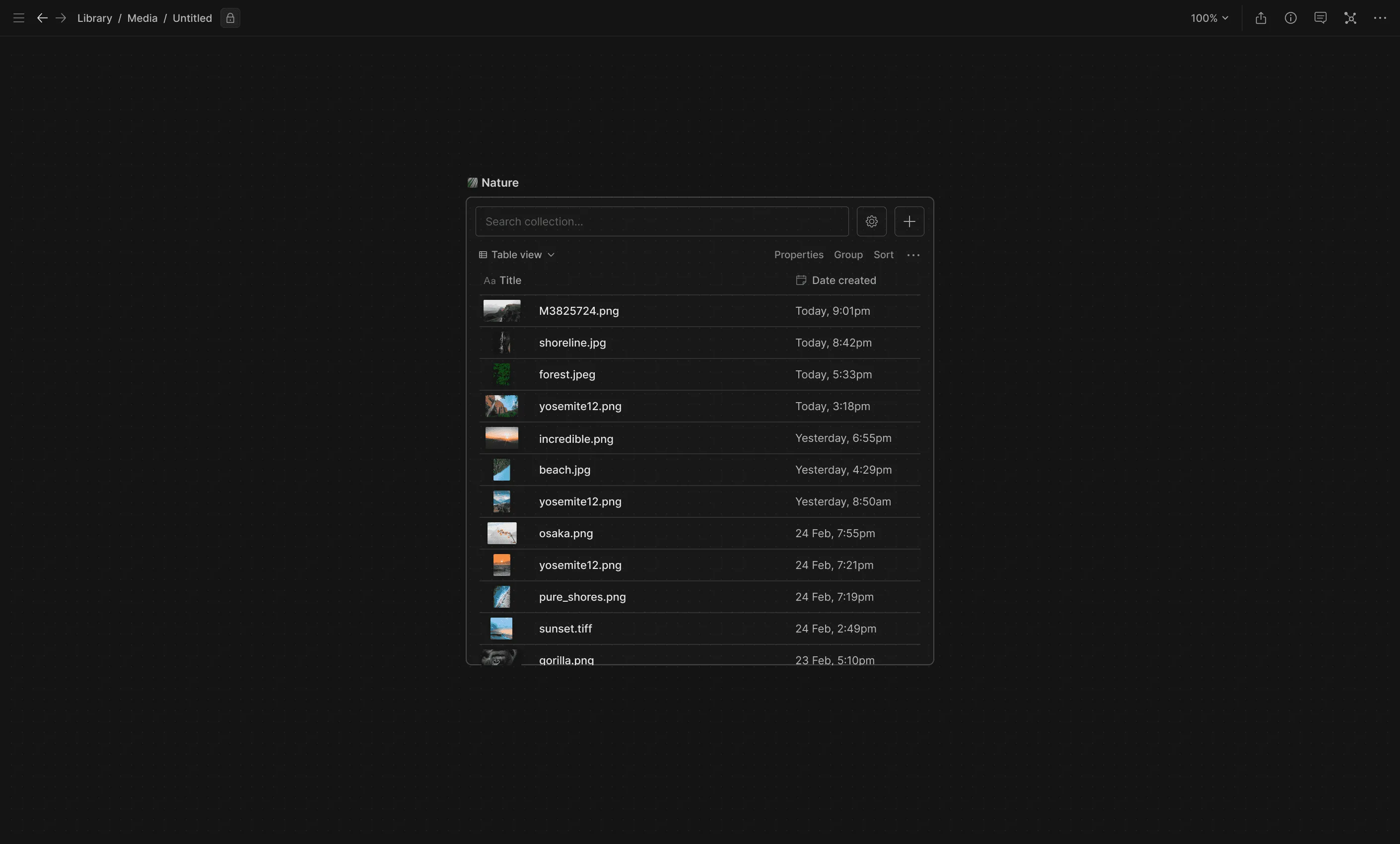Screen dimensions: 1400x844
Task: Open the sunset.tiff thumbnail
Action: click(x=501, y=629)
